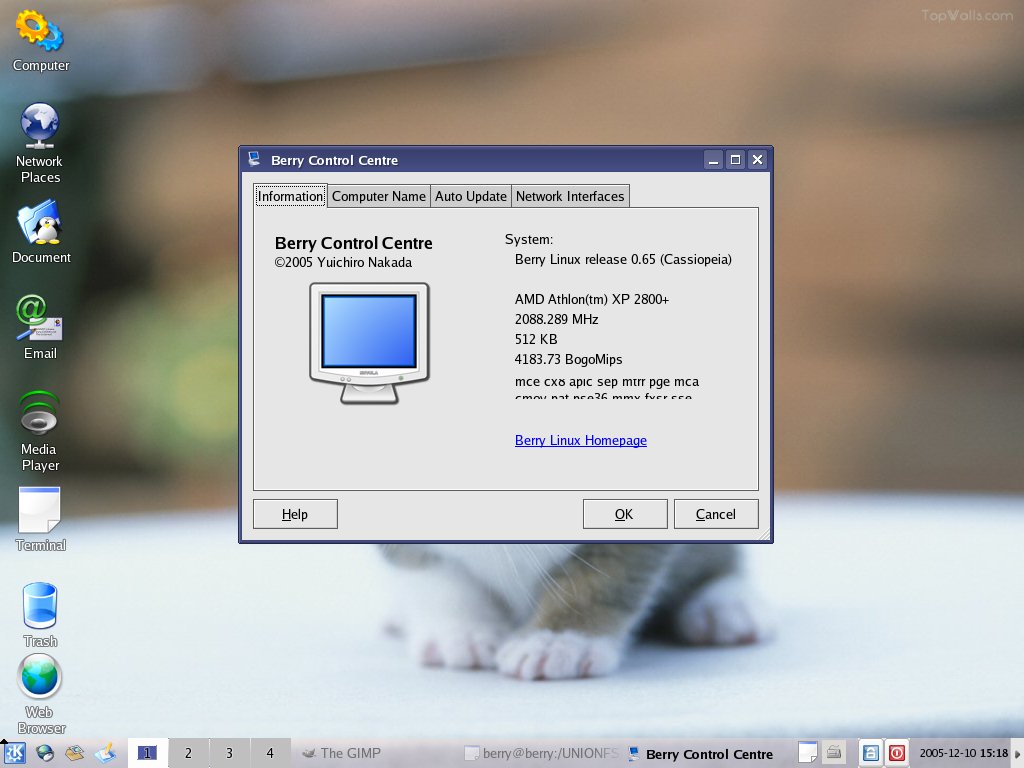The image size is (1024, 768).
Task: Click the red logout power icon
Action: pos(897,753)
